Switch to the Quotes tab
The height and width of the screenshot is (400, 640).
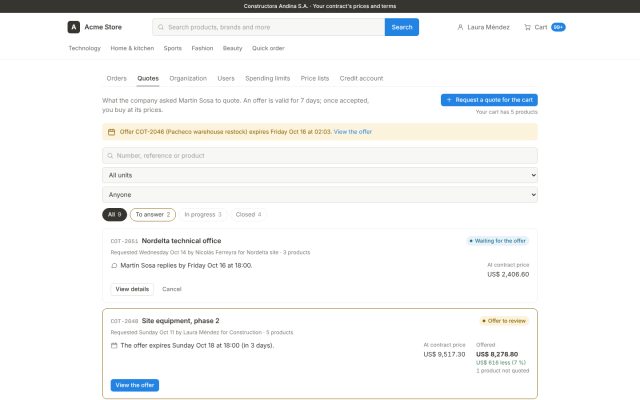(x=148, y=78)
